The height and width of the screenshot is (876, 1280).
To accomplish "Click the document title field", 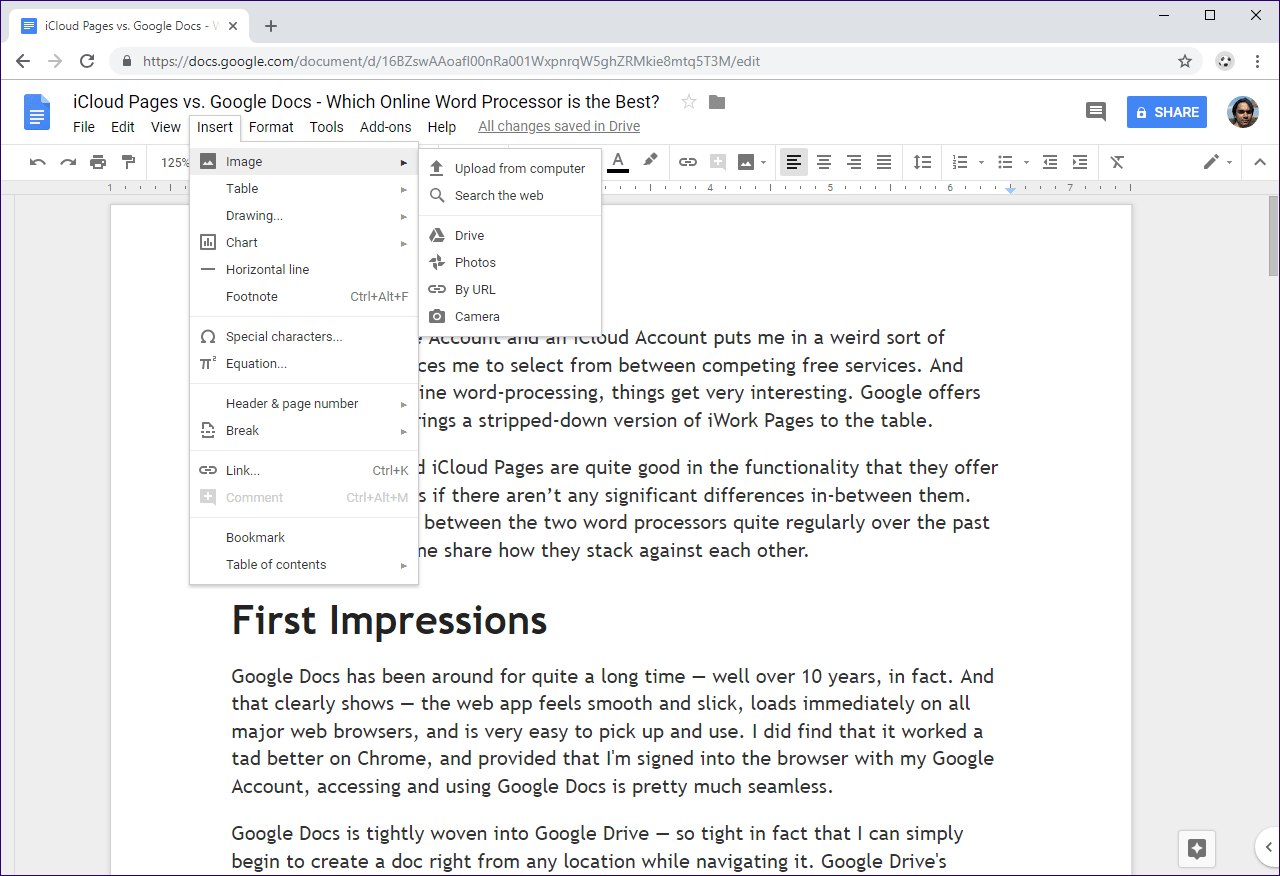I will (366, 102).
